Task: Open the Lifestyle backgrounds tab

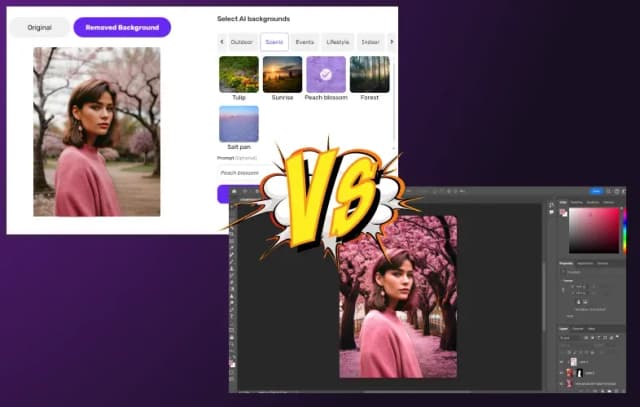Action: tap(338, 42)
